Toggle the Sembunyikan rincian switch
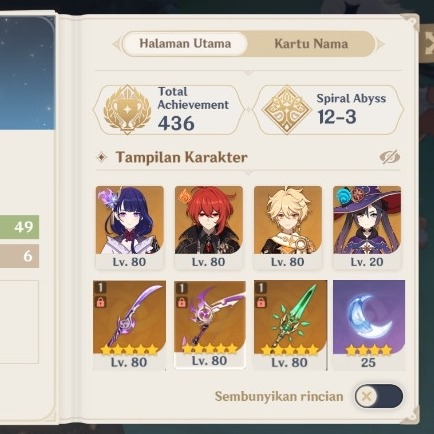The image size is (434, 434). coord(378,396)
